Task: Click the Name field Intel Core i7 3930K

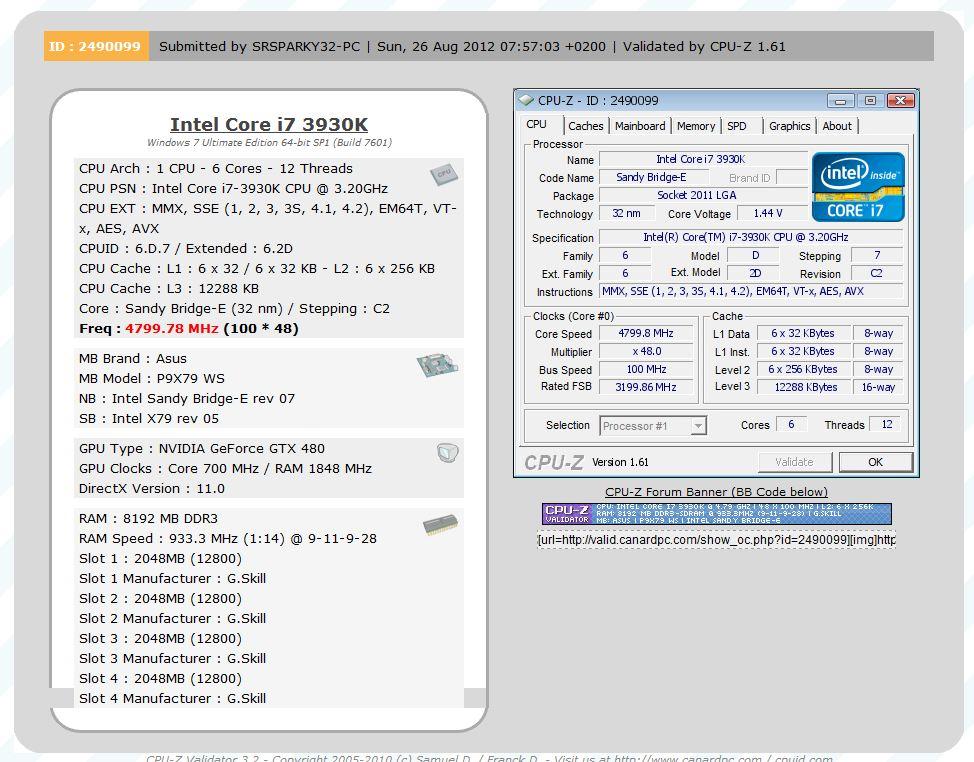Action: click(x=703, y=160)
